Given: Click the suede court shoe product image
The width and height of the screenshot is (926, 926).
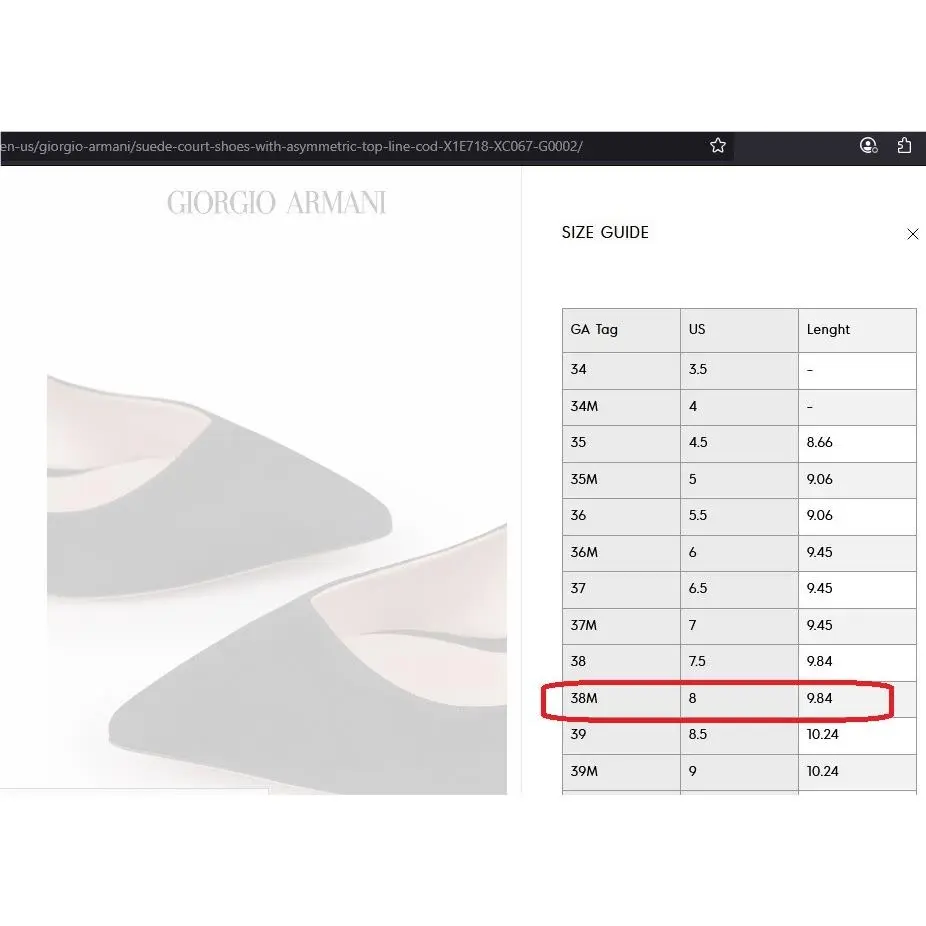Looking at the screenshot, I should (x=277, y=585).
